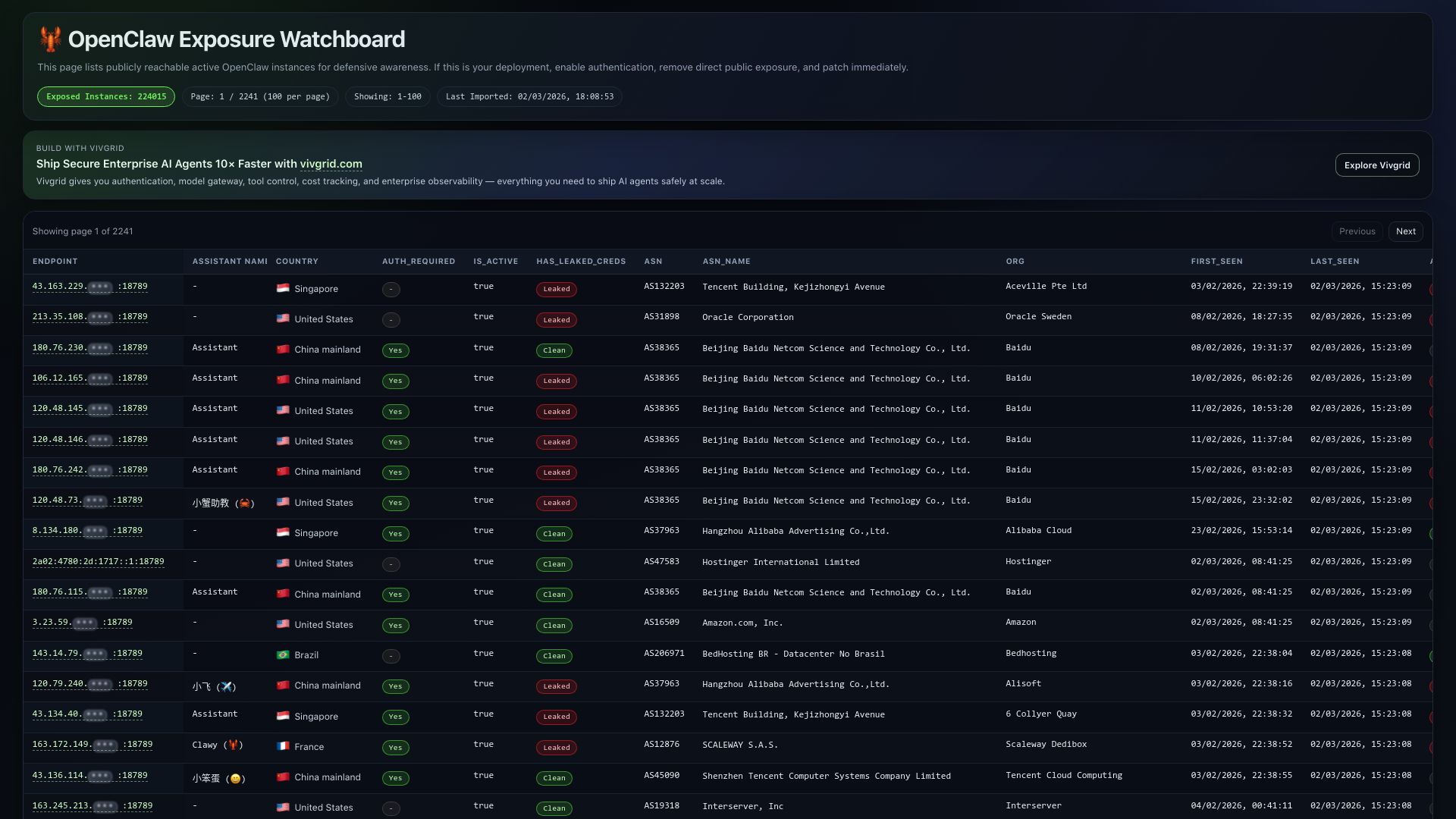Click the Clawy assistant name cell
This screenshot has width=1456, height=819.
coord(218,745)
